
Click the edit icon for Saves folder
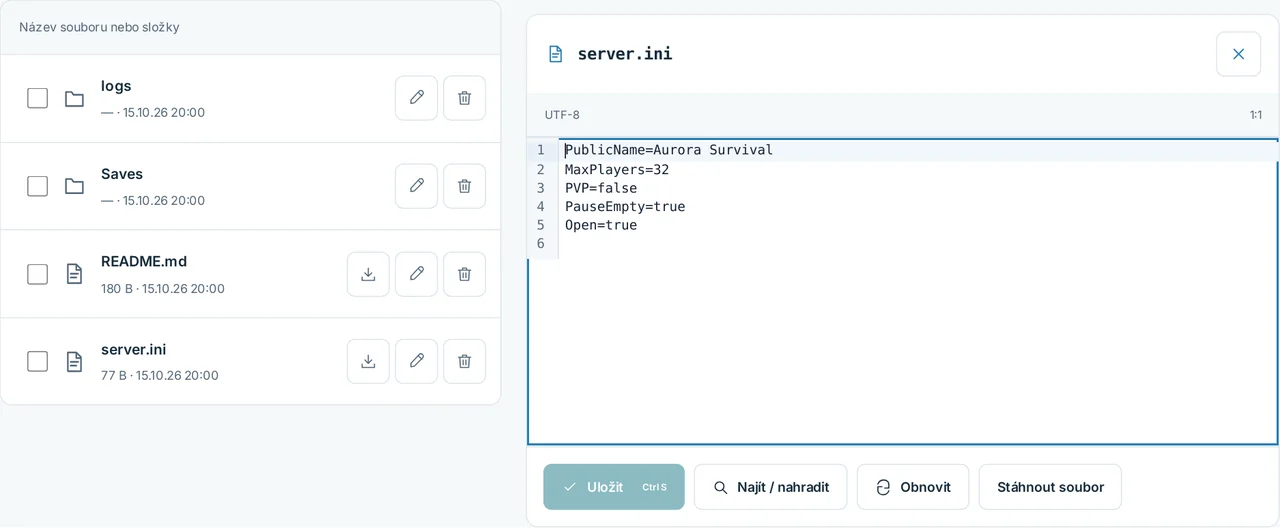pos(416,186)
